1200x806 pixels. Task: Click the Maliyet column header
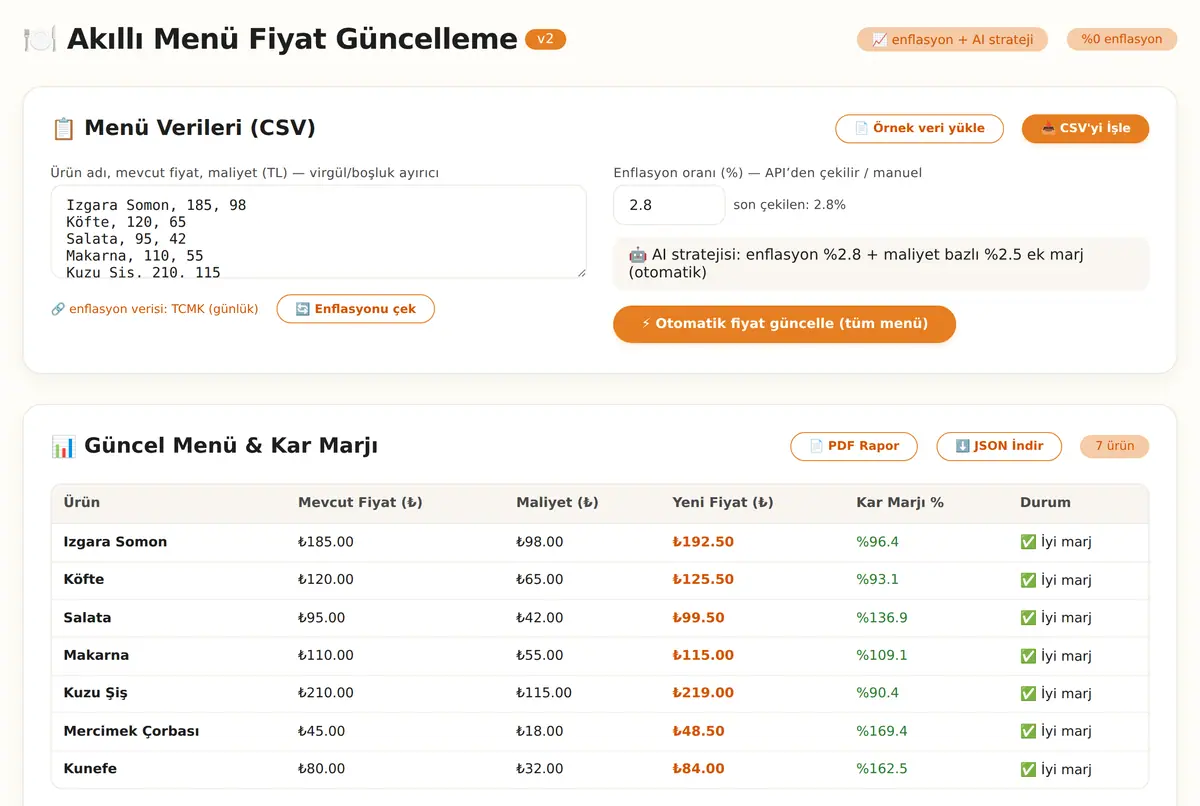coord(557,503)
